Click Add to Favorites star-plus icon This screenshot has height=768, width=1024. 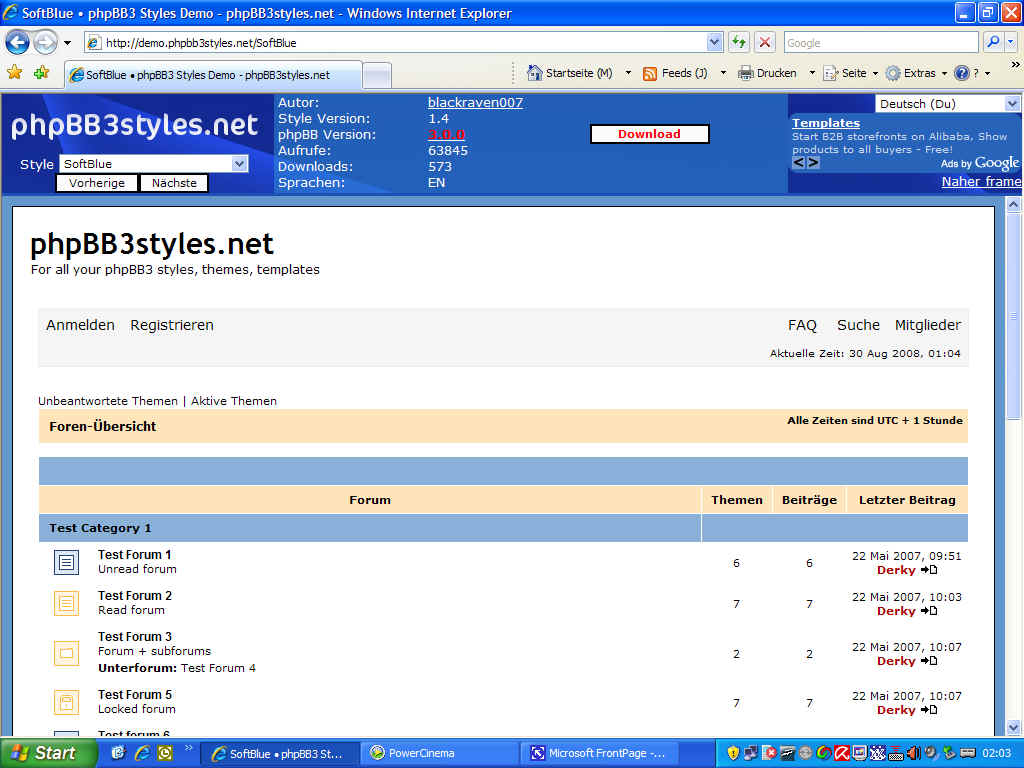(41, 72)
